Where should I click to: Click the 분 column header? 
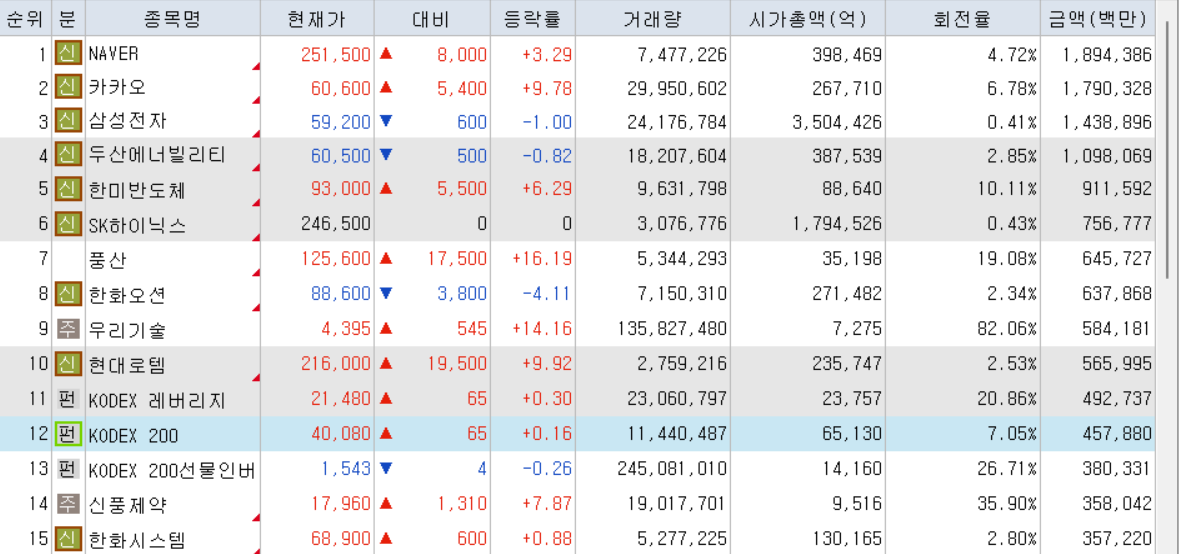[x=68, y=19]
